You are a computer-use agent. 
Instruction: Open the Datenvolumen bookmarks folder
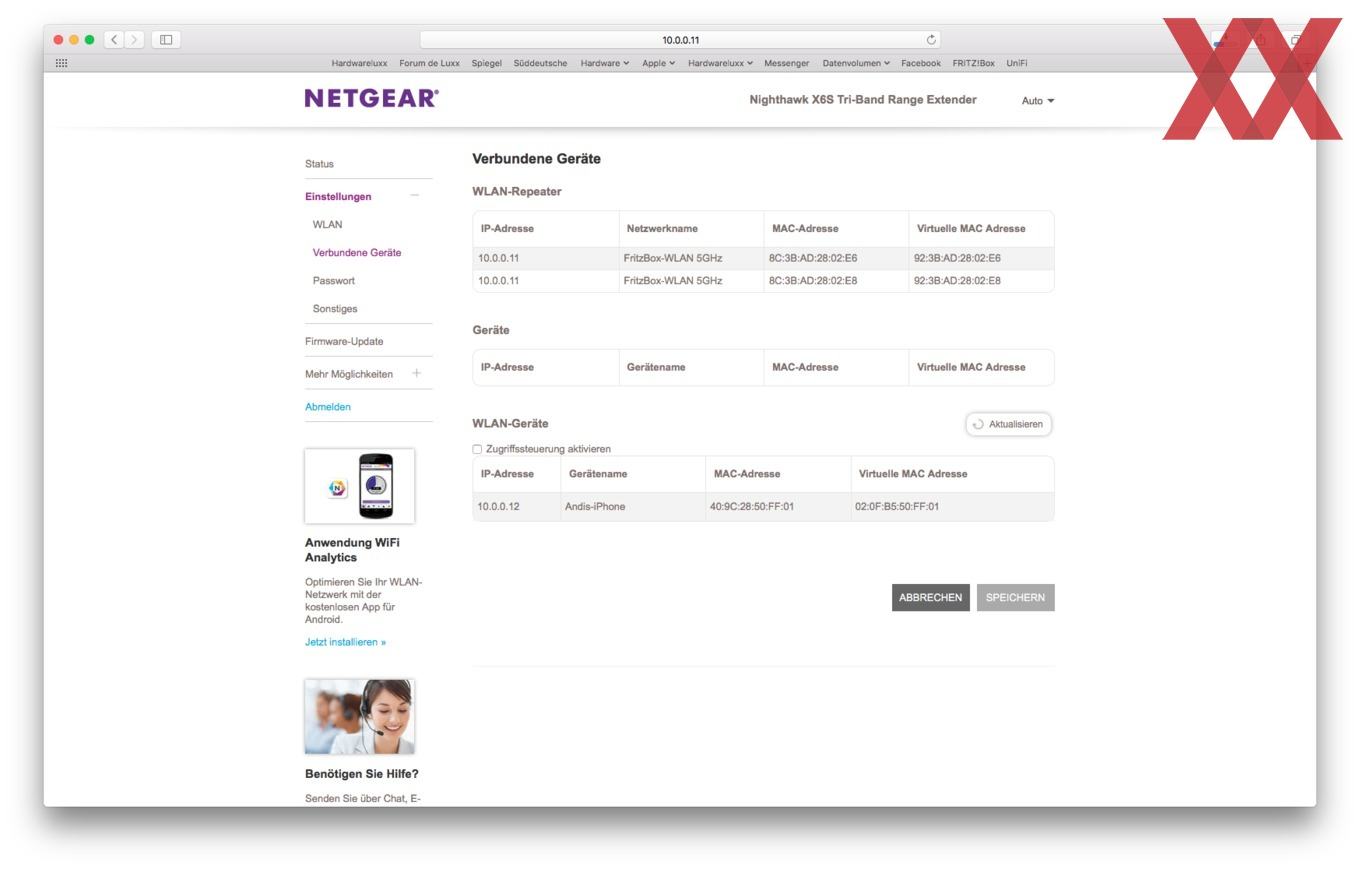pos(856,63)
